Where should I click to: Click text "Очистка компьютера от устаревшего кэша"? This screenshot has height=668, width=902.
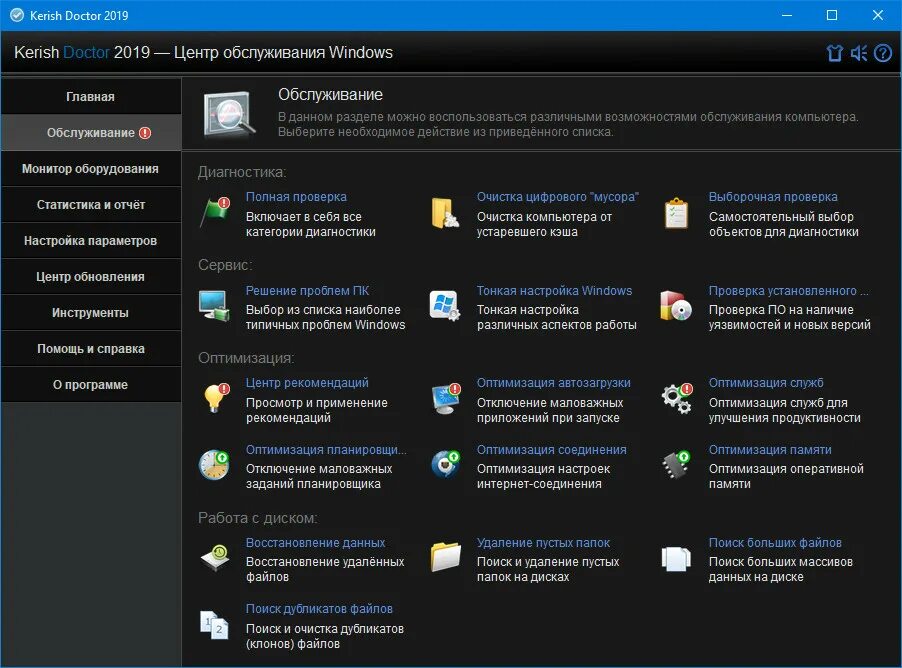click(x=544, y=224)
